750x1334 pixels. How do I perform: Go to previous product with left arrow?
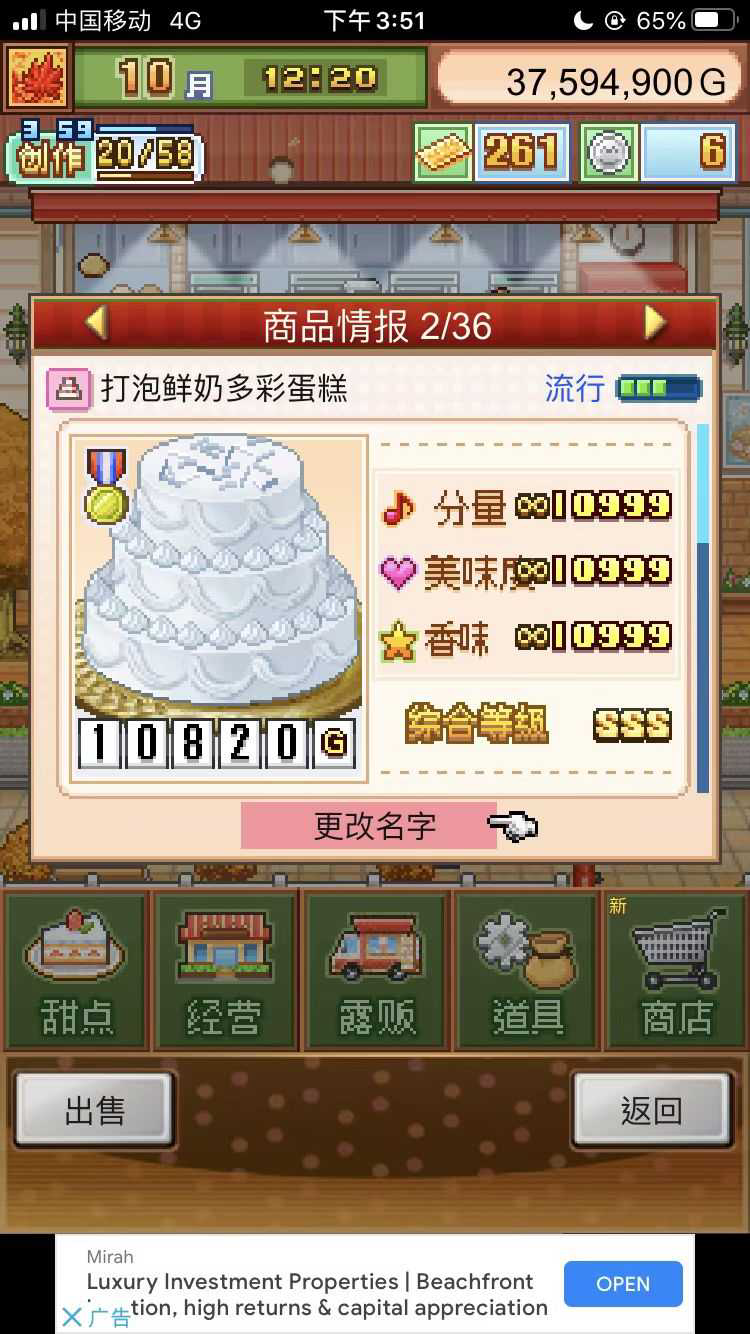tap(95, 323)
